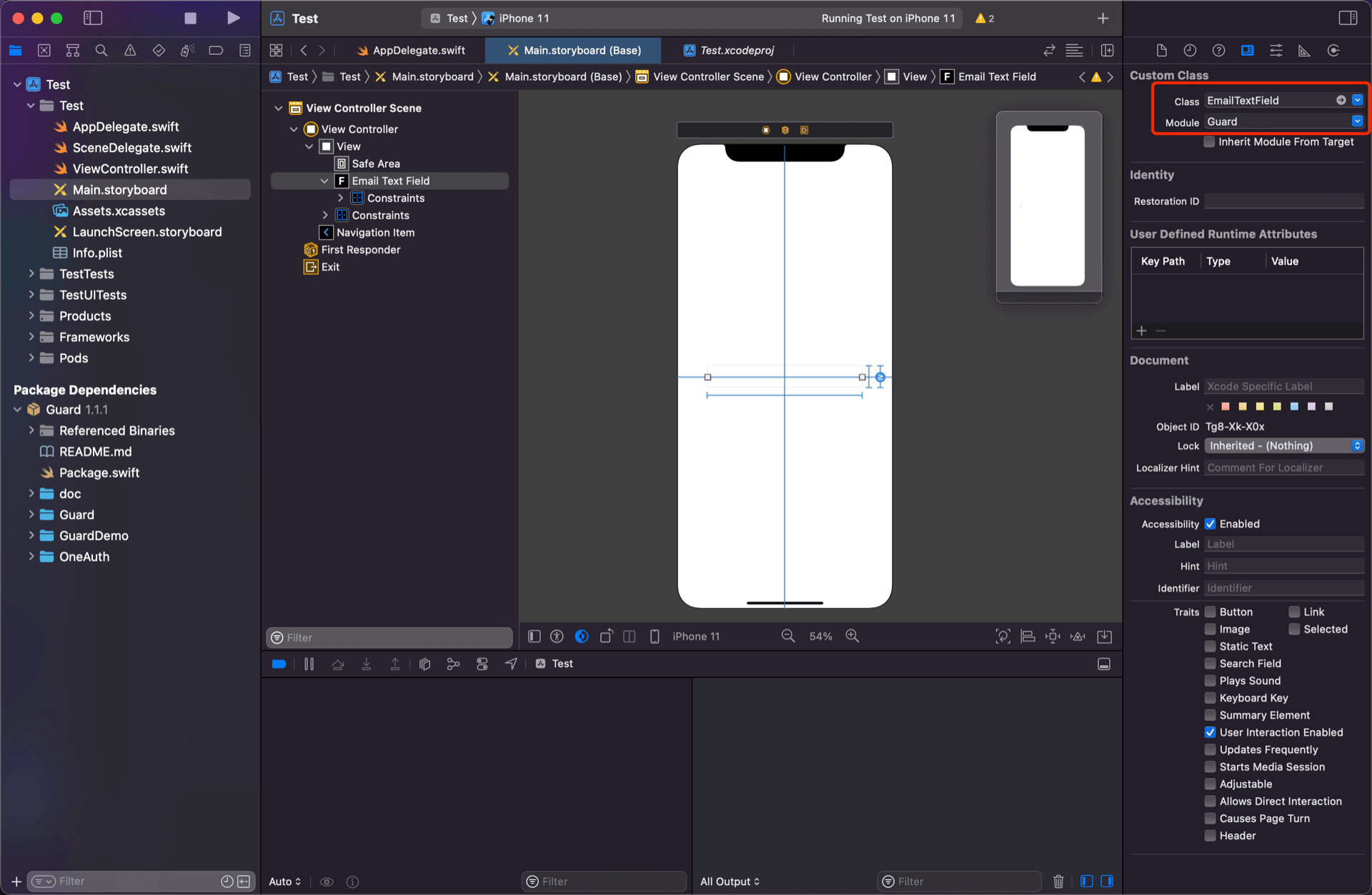The image size is (1372, 895).
Task: Click the Stop button in toolbar
Action: (x=190, y=18)
